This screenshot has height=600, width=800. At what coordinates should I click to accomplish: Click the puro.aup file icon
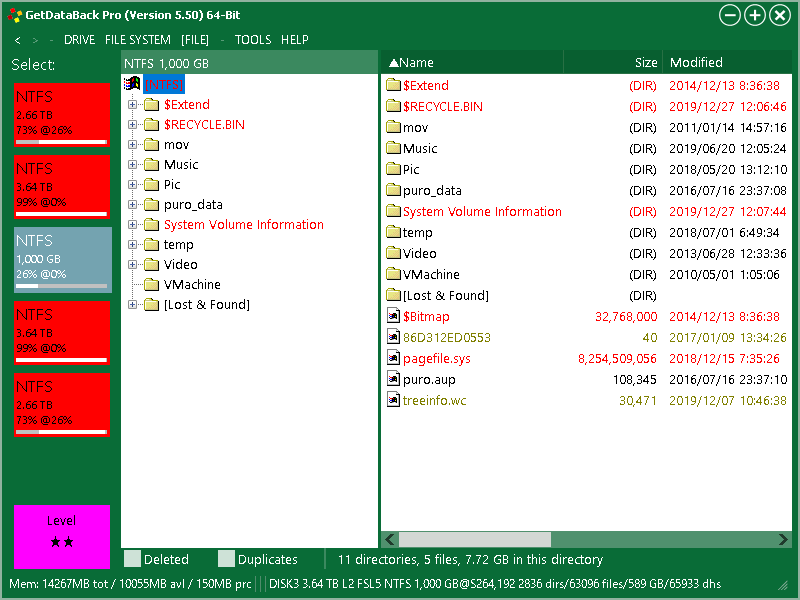[393, 379]
